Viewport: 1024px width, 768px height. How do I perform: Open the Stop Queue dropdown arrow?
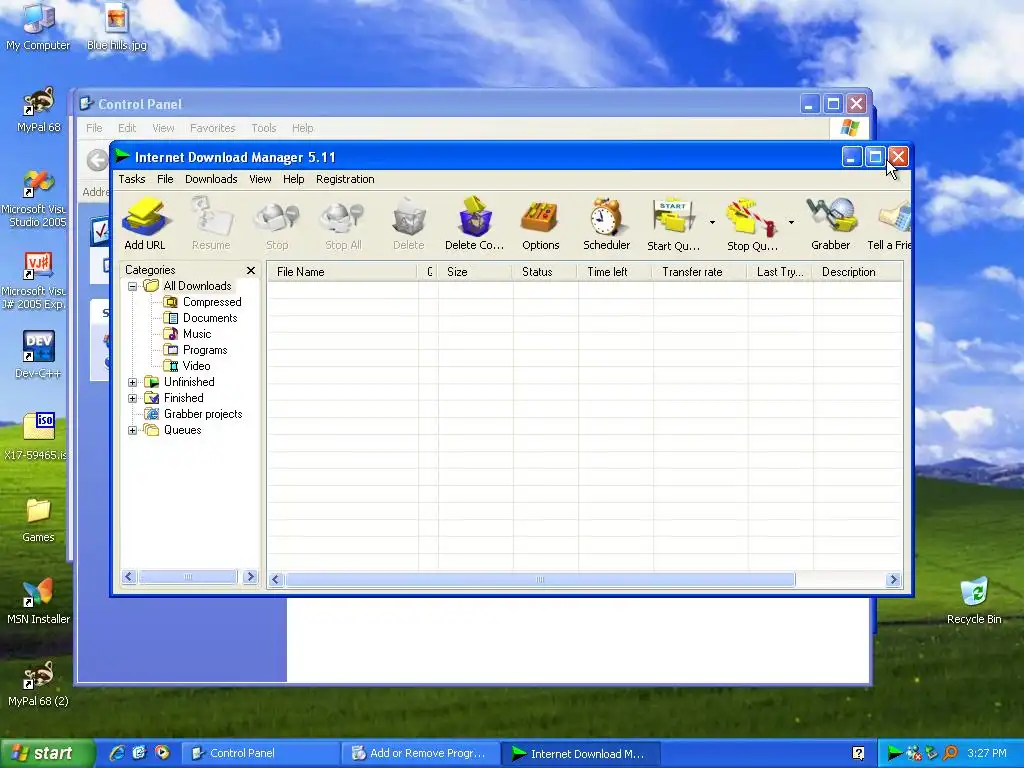tap(792, 223)
